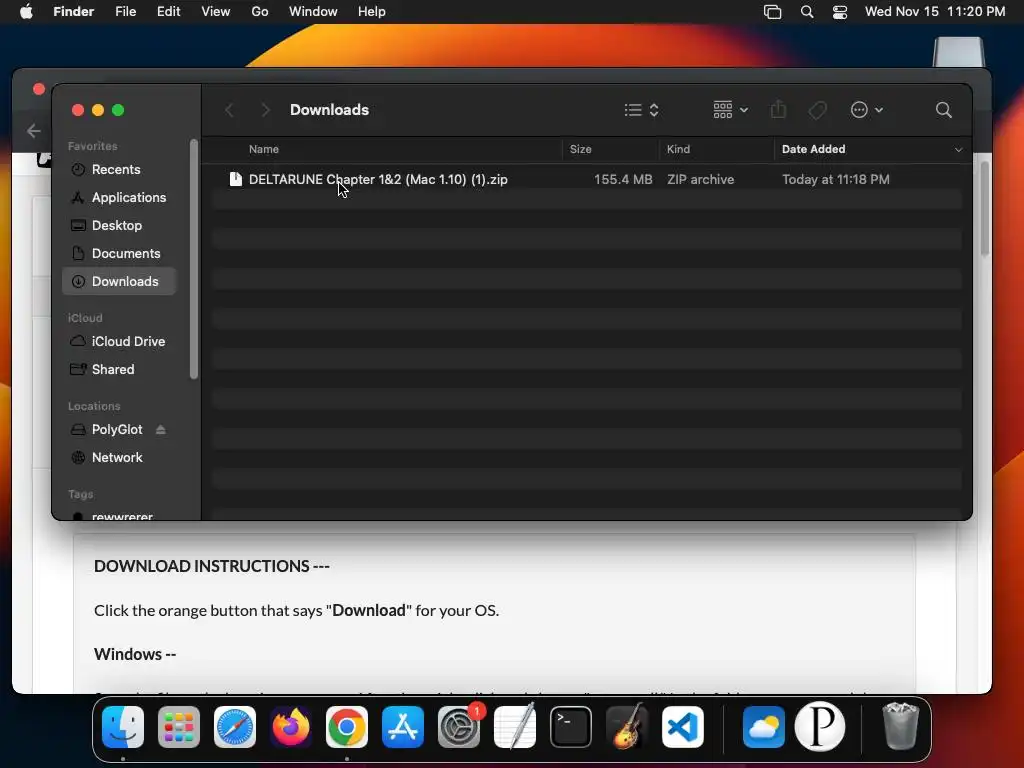The width and height of the screenshot is (1024, 768).
Task: Select Downloads in the Finder sidebar
Action: pos(120,281)
